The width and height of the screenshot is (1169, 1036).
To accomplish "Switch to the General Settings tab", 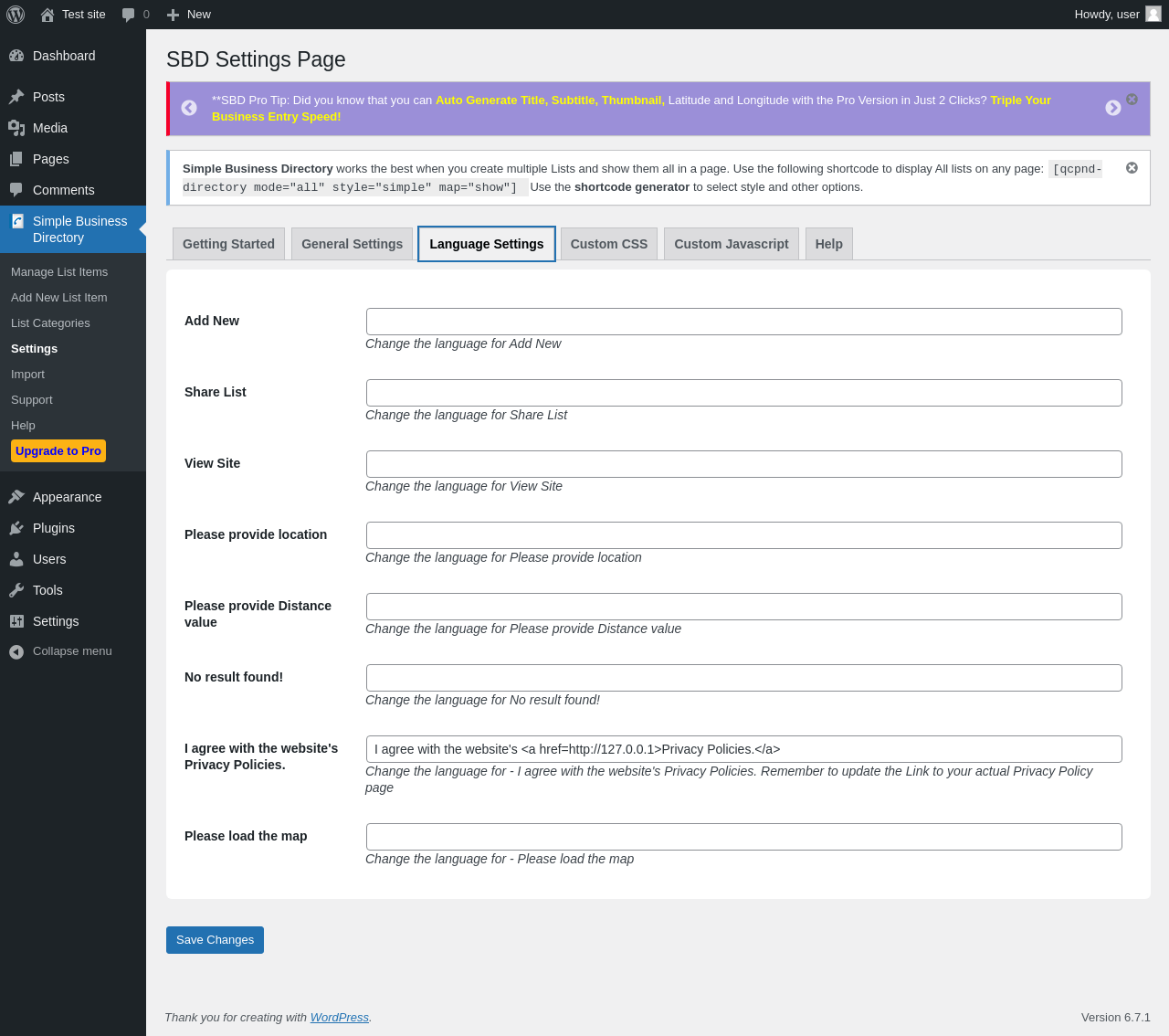I will [x=353, y=244].
